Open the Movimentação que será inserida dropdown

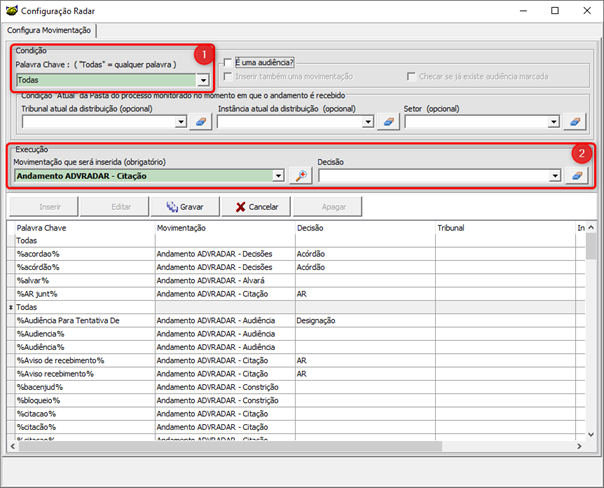(x=278, y=176)
